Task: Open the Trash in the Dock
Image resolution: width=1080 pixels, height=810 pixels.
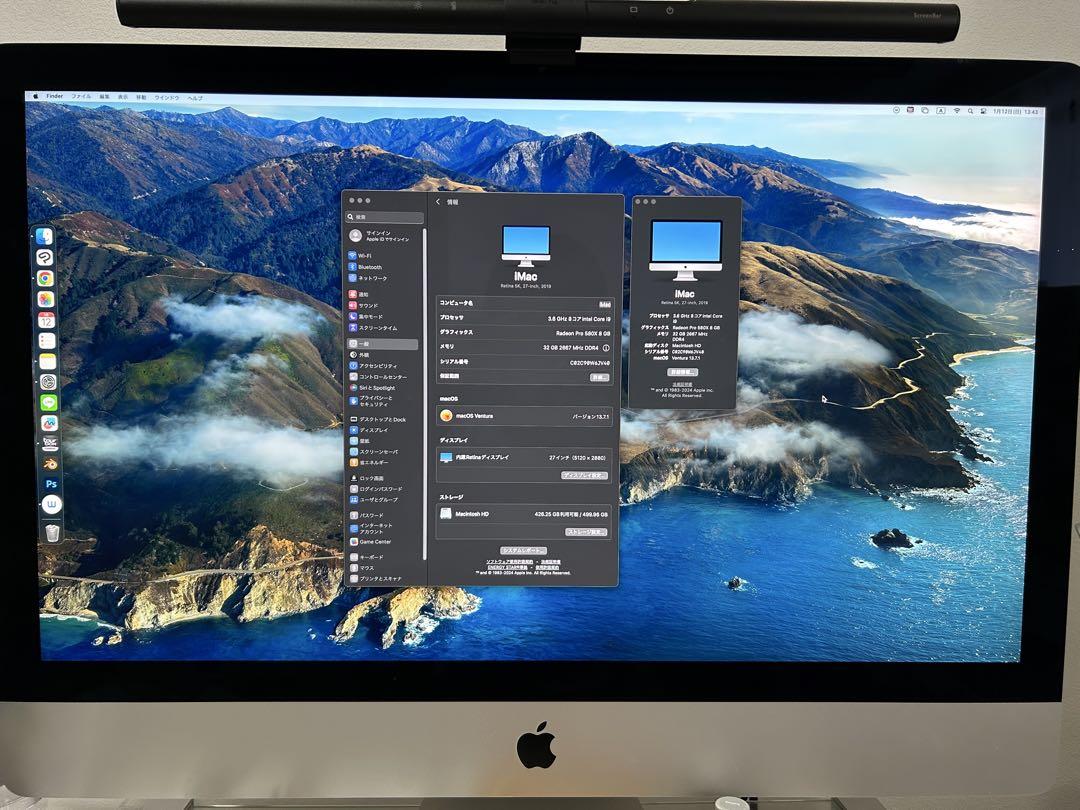Action: click(x=52, y=532)
